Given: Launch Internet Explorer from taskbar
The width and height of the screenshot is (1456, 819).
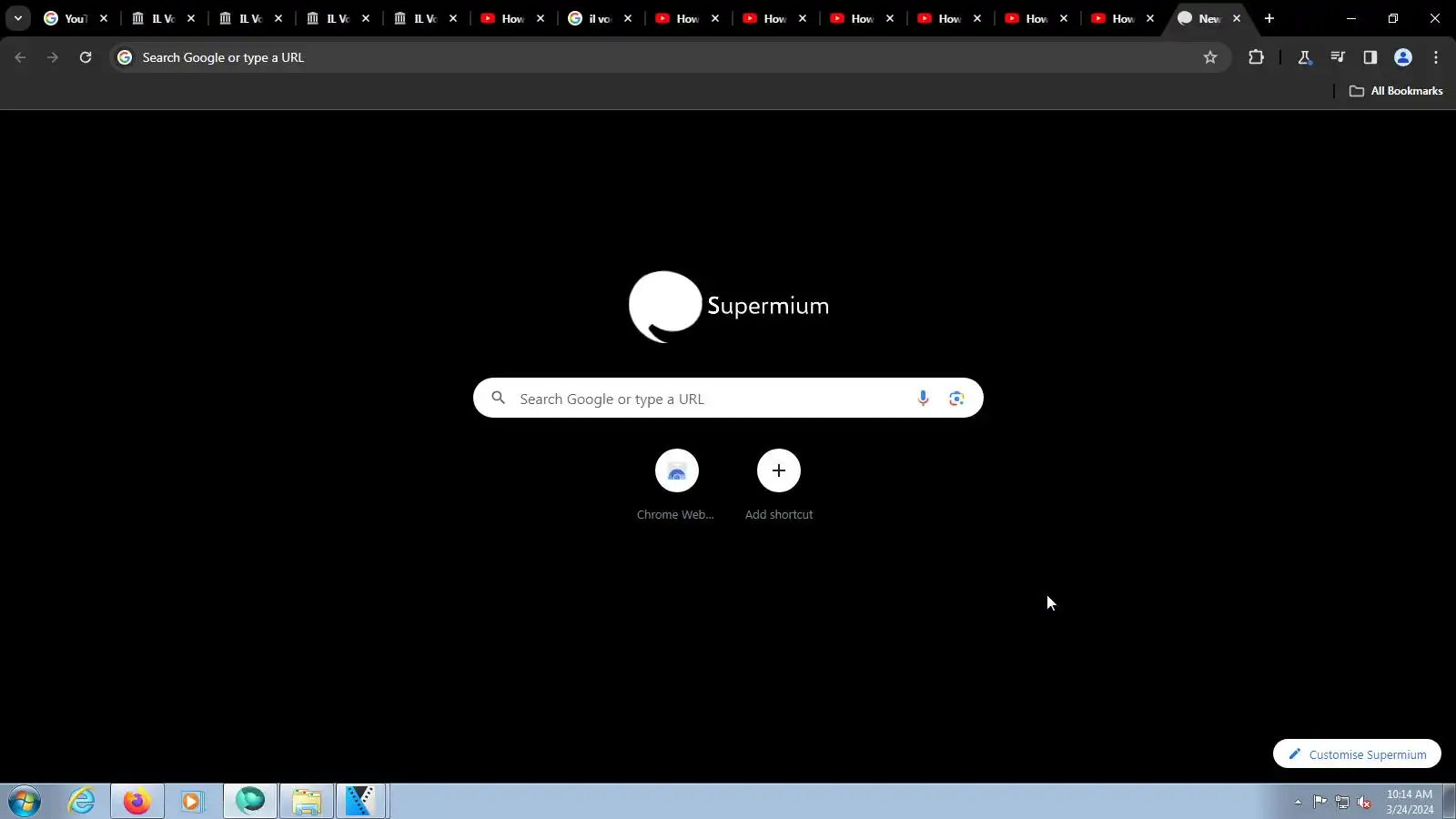Looking at the screenshot, I should tap(82, 802).
